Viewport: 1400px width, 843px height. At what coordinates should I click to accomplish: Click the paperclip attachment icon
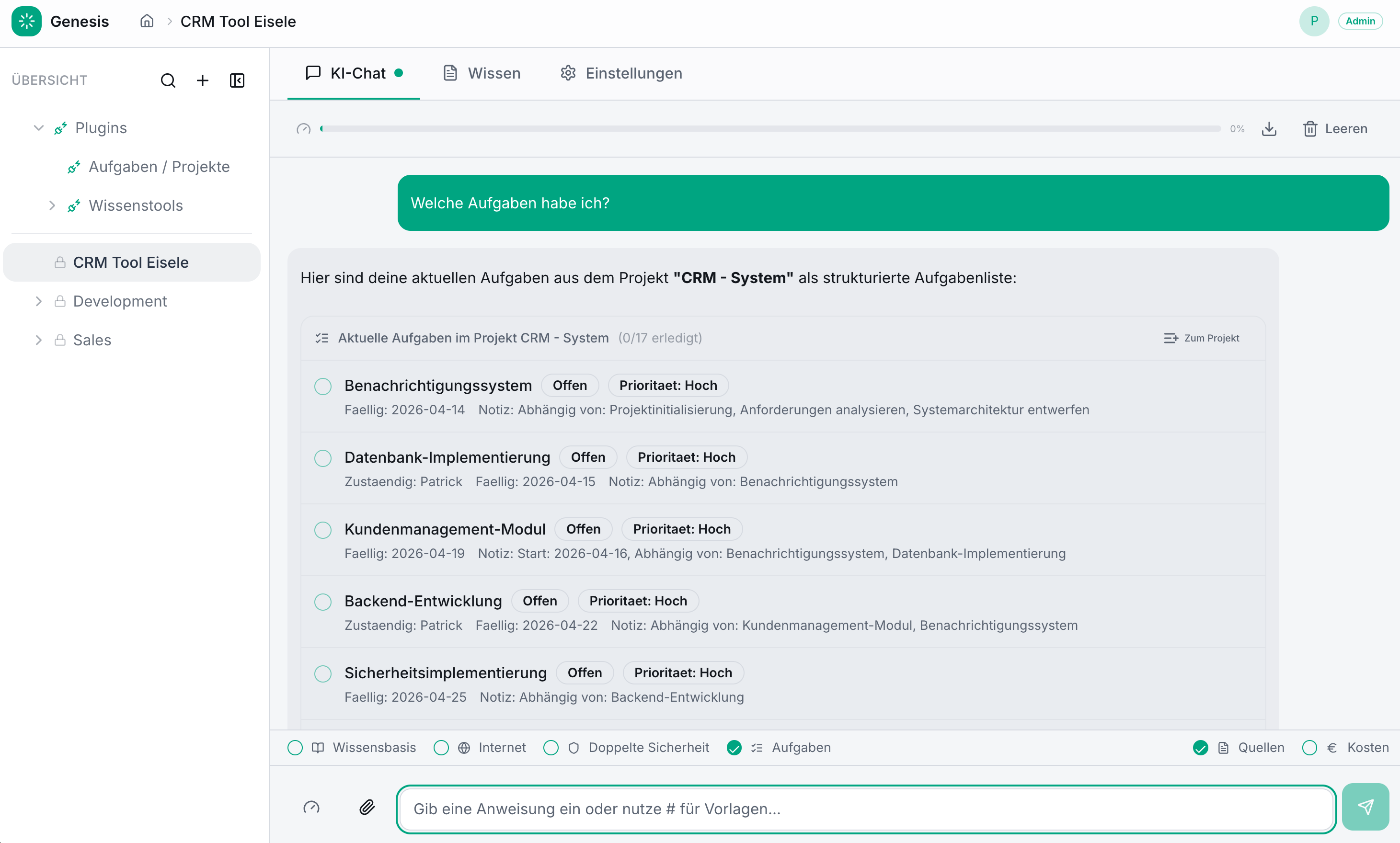[x=367, y=807]
